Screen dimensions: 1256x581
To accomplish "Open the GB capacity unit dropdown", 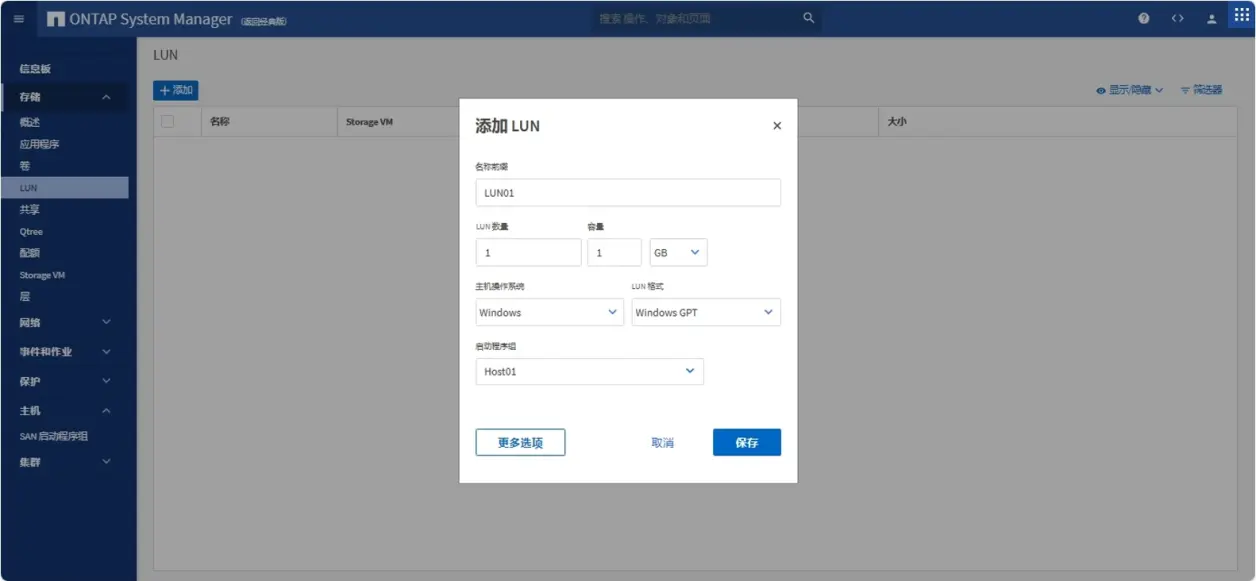I will pos(678,252).
